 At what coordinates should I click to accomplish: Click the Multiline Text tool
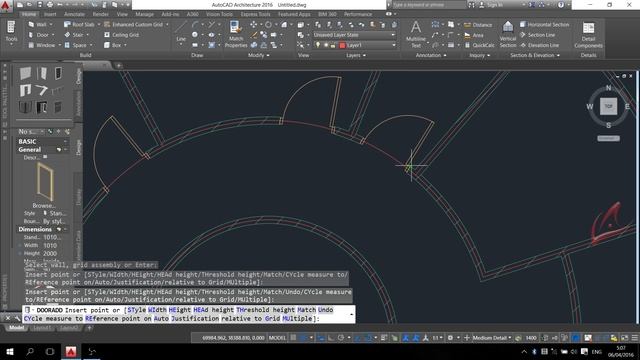click(x=416, y=34)
